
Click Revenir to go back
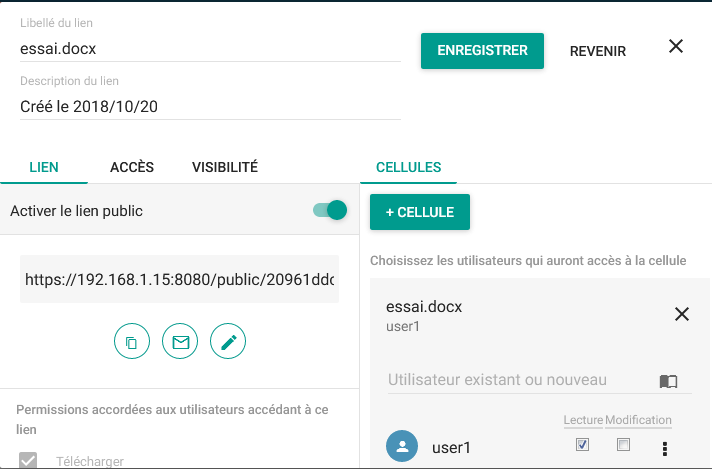pos(597,51)
